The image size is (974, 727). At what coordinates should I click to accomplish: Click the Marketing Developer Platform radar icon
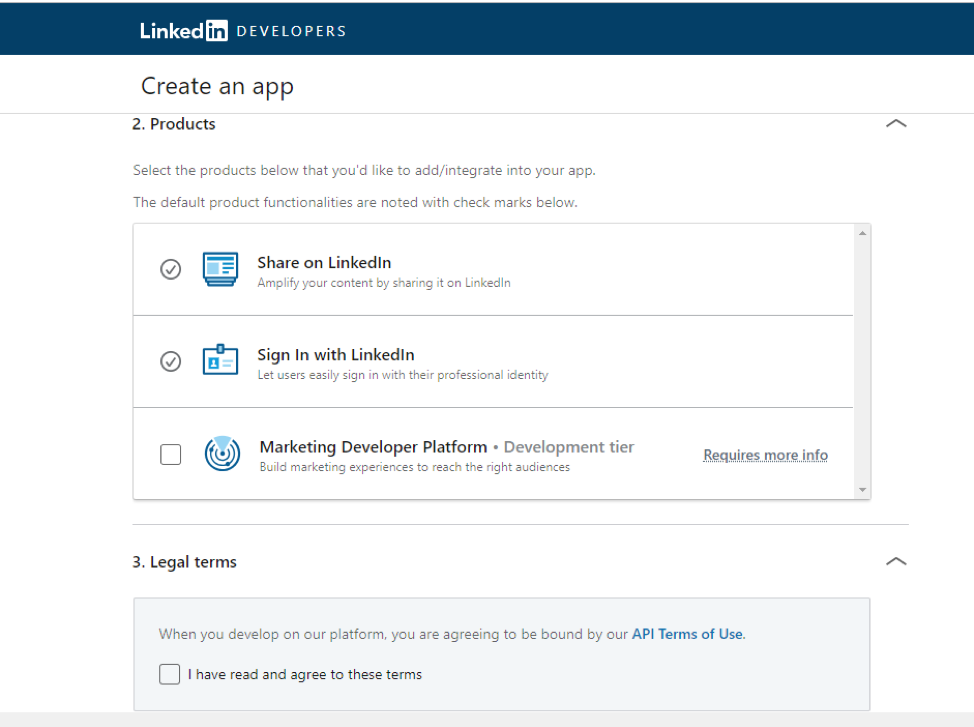(x=222, y=454)
